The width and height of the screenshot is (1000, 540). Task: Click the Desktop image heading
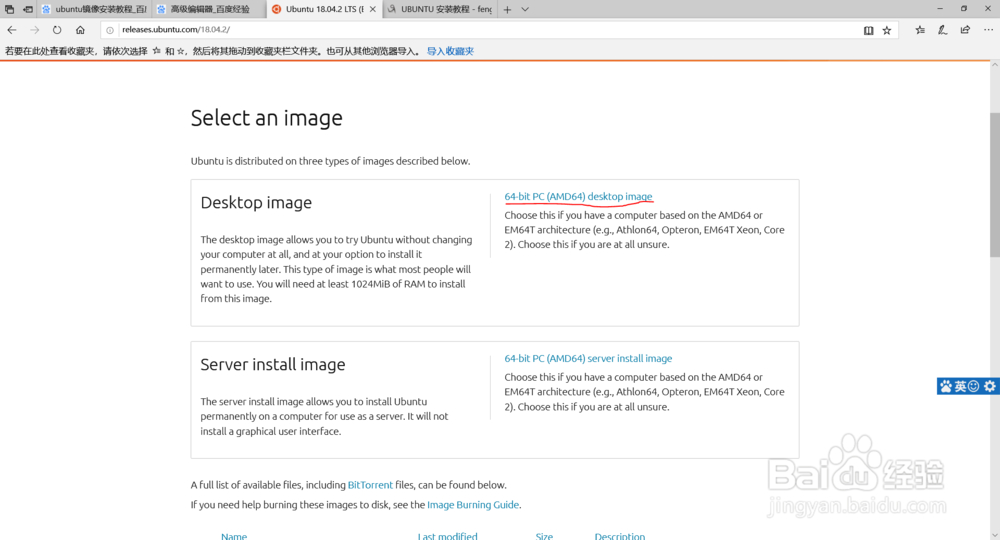coord(256,203)
